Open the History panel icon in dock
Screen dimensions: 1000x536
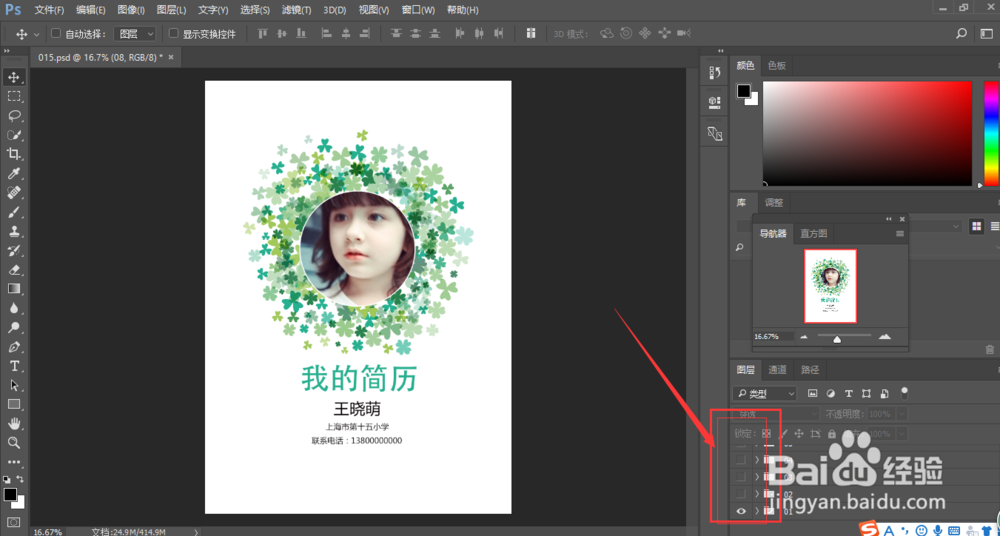coord(715,73)
